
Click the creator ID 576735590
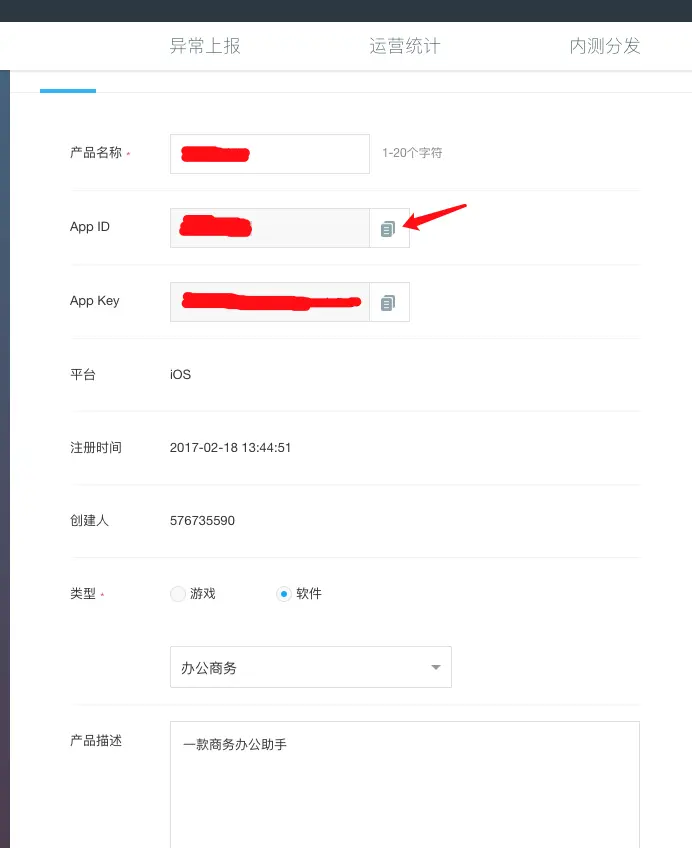click(202, 521)
